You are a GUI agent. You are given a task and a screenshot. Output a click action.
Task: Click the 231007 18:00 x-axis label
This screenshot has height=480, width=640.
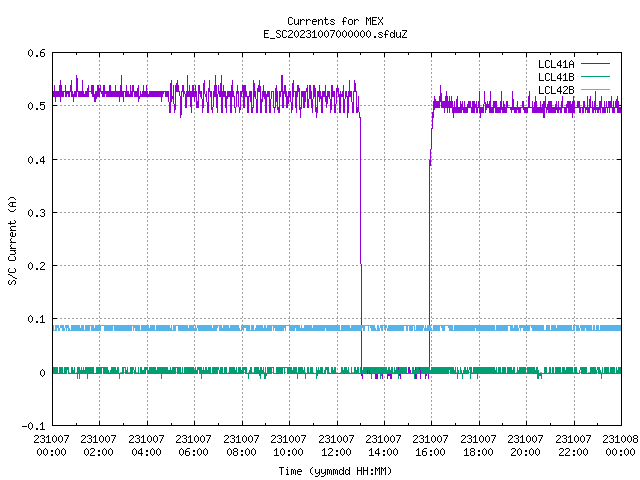coord(478,445)
